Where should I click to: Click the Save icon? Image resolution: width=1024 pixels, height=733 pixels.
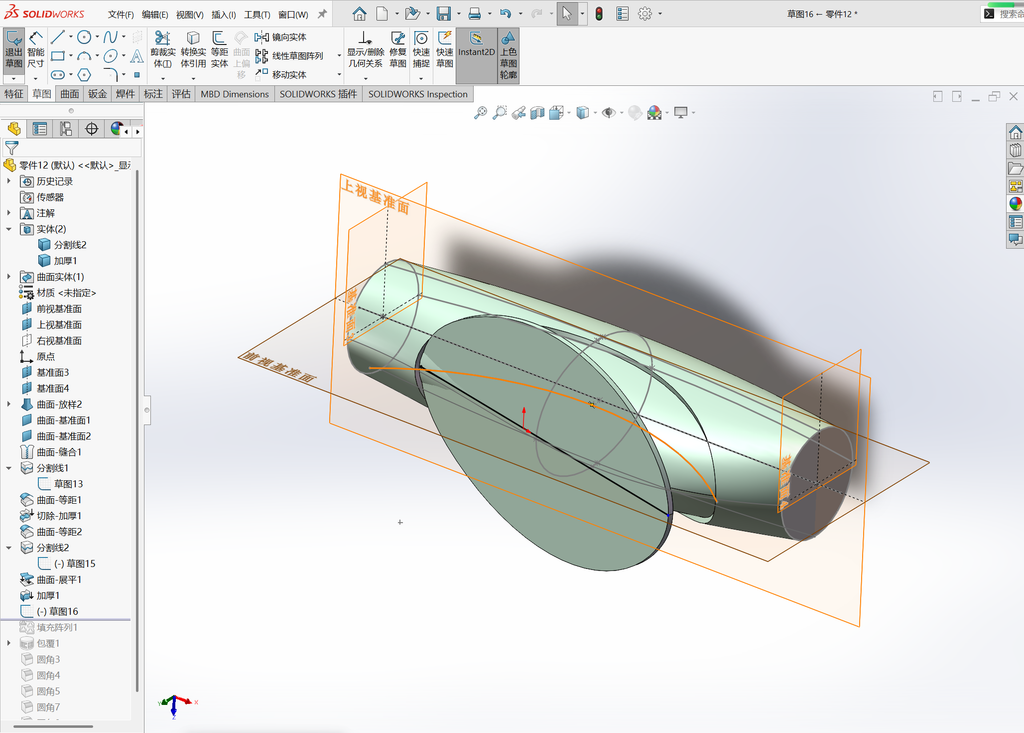(444, 13)
